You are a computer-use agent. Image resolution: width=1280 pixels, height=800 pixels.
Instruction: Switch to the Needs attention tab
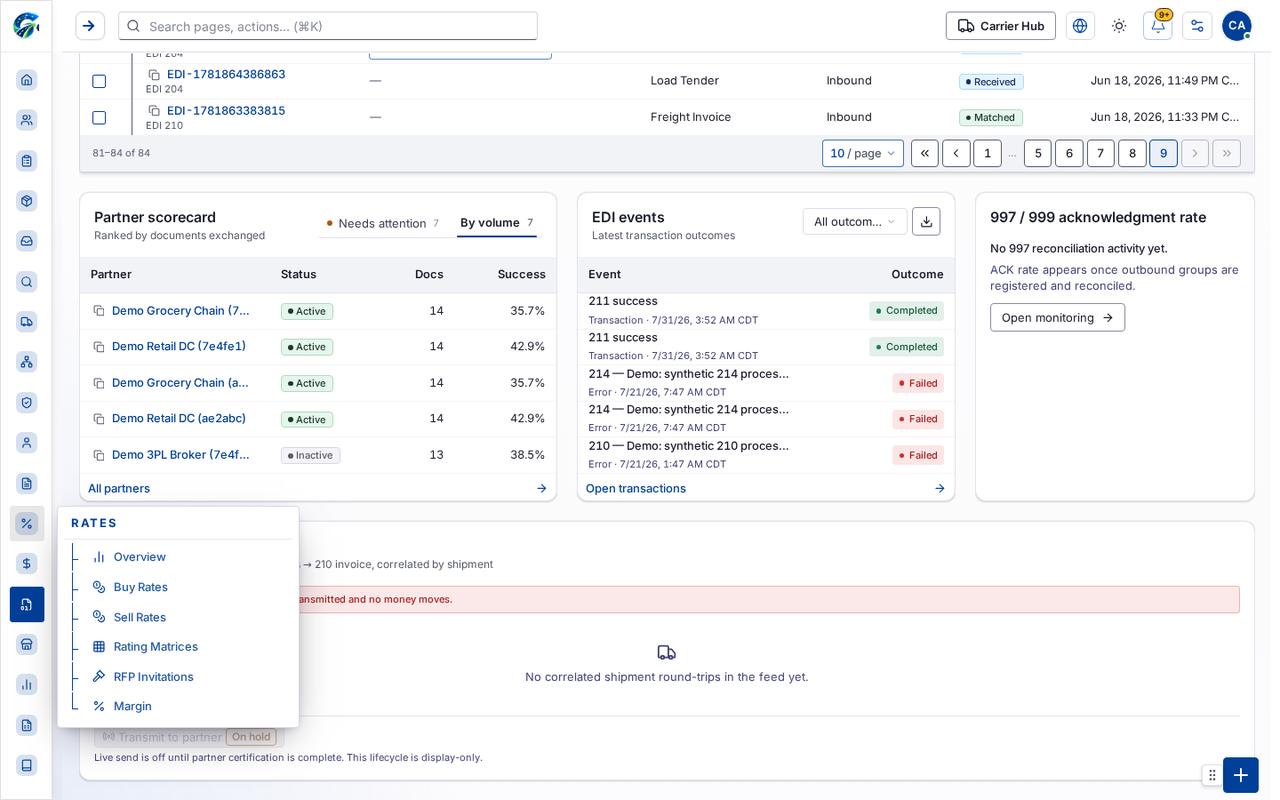tap(382, 223)
